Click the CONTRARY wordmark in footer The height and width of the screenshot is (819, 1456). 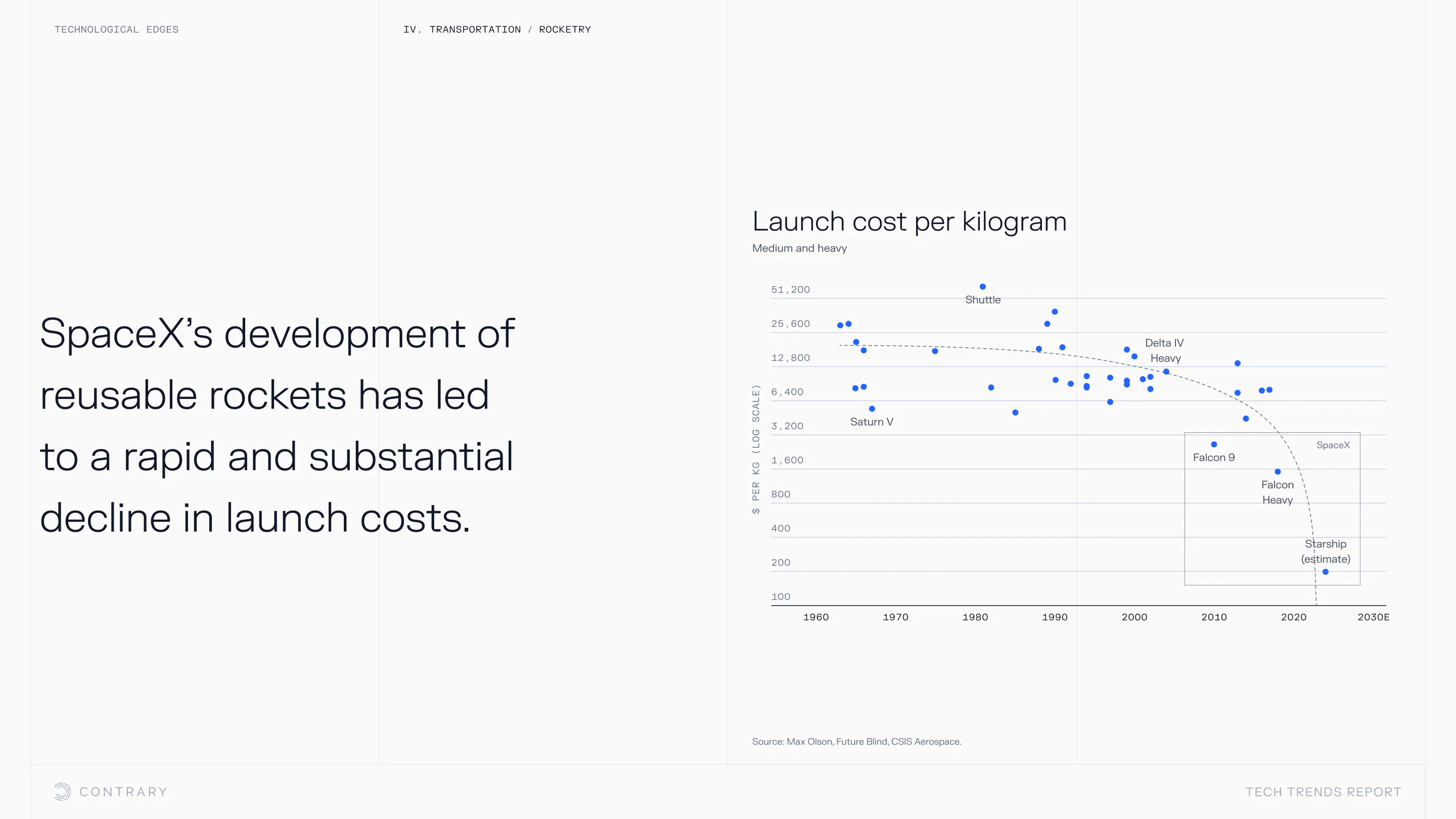tap(123, 792)
